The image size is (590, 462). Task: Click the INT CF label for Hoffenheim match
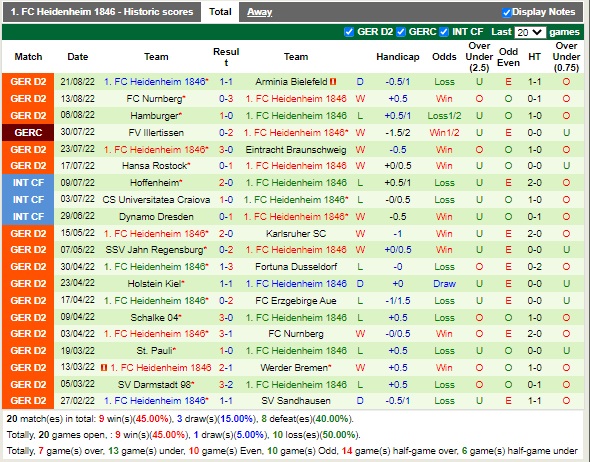(28, 182)
